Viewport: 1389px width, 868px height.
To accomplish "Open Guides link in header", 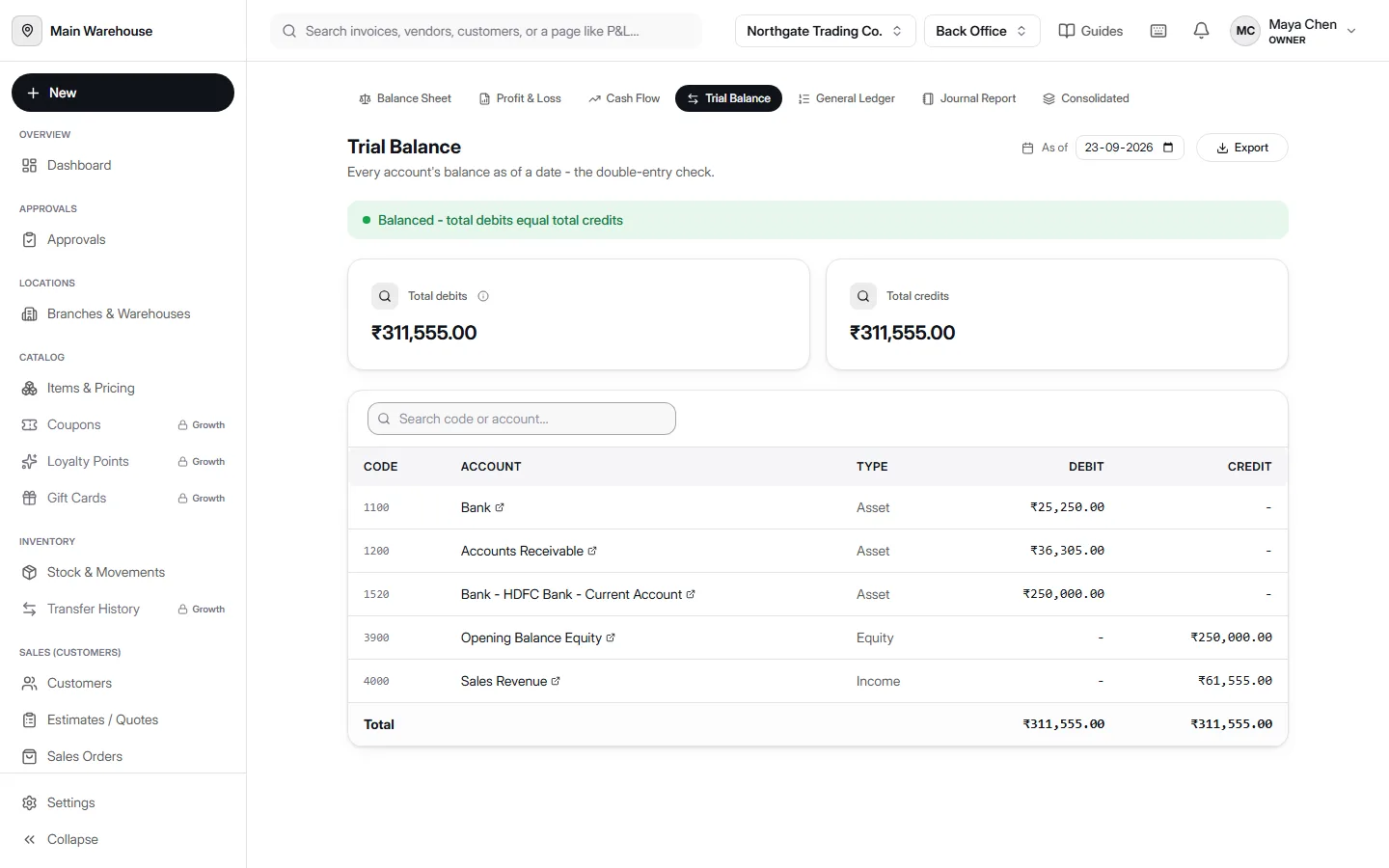I will [x=1091, y=31].
